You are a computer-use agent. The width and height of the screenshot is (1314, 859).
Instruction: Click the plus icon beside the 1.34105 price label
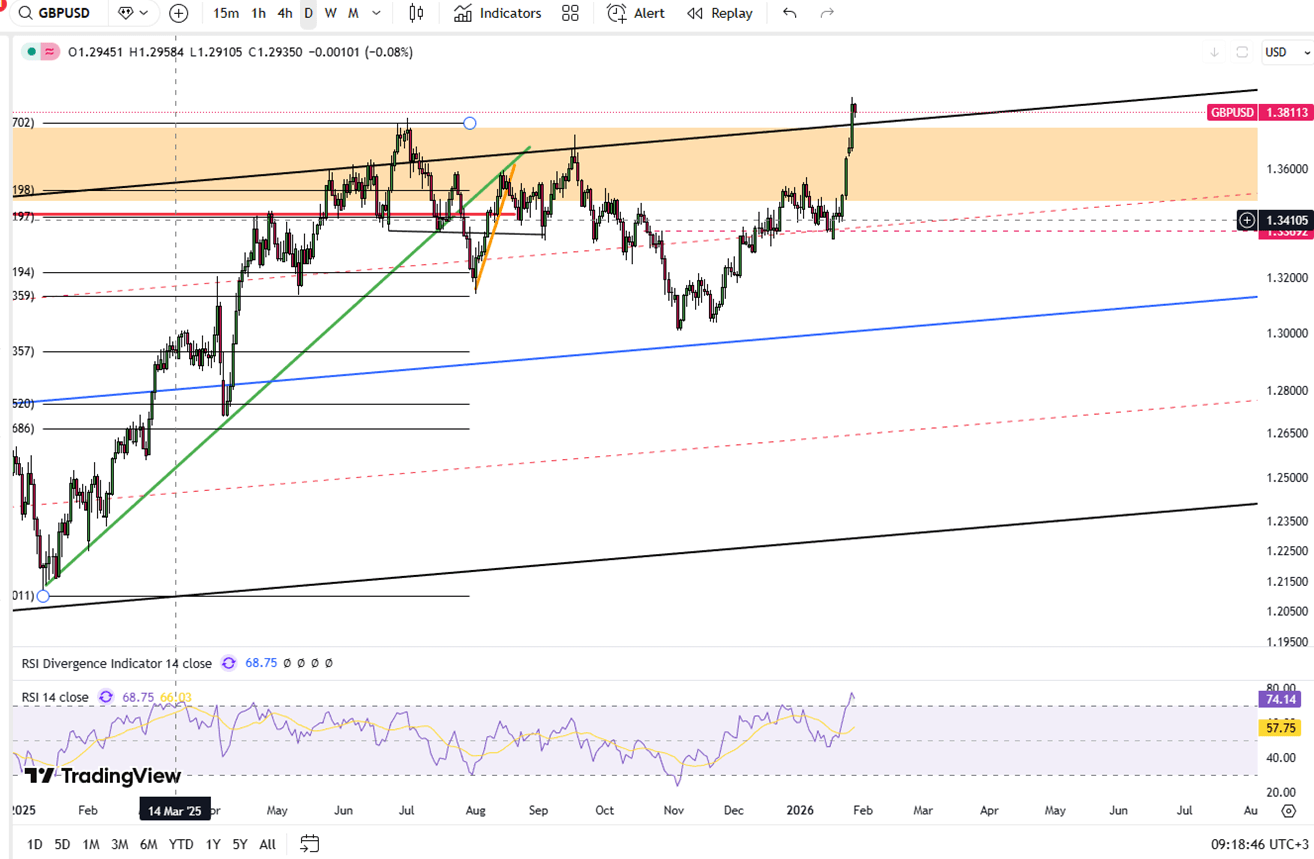click(1247, 220)
